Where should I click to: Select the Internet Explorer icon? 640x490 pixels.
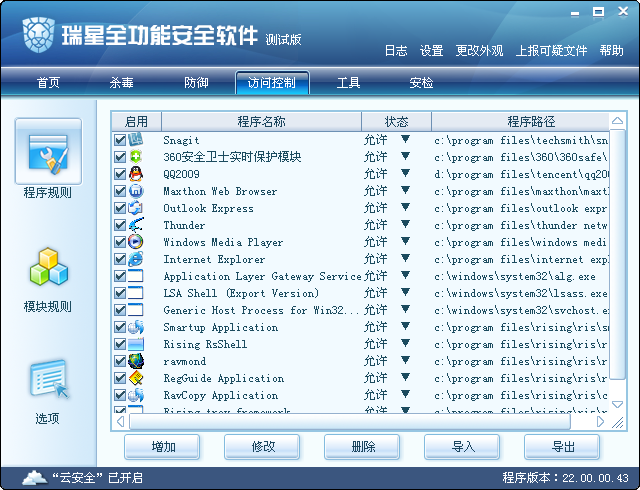click(136, 259)
